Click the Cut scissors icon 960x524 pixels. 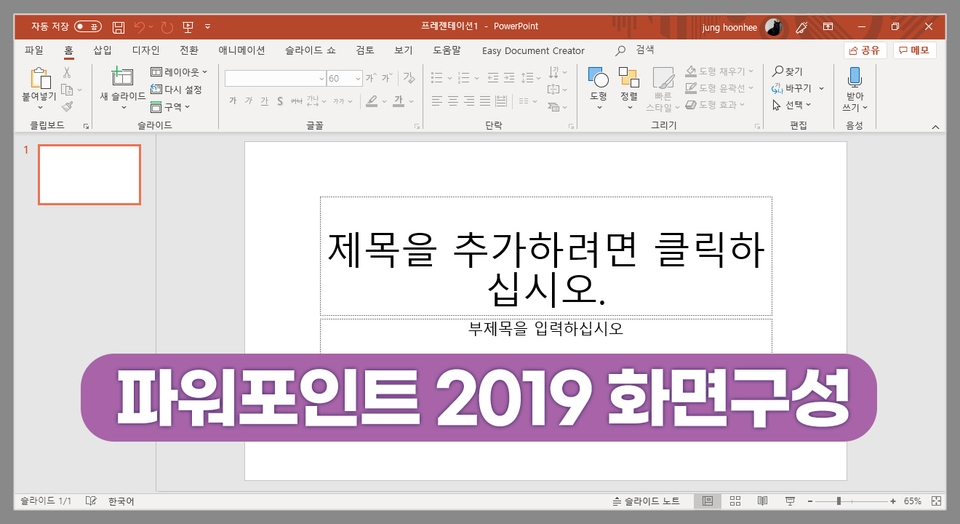67,72
